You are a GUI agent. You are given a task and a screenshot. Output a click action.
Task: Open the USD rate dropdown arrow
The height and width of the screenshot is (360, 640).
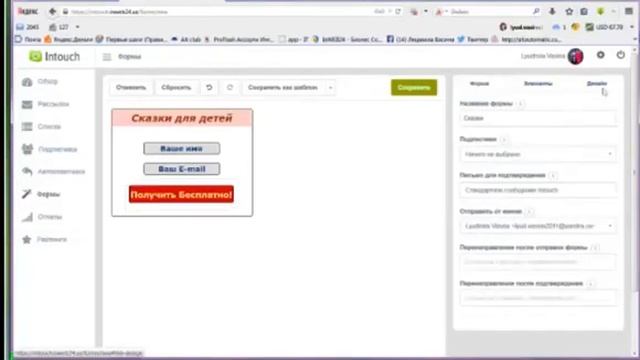tap(631, 27)
